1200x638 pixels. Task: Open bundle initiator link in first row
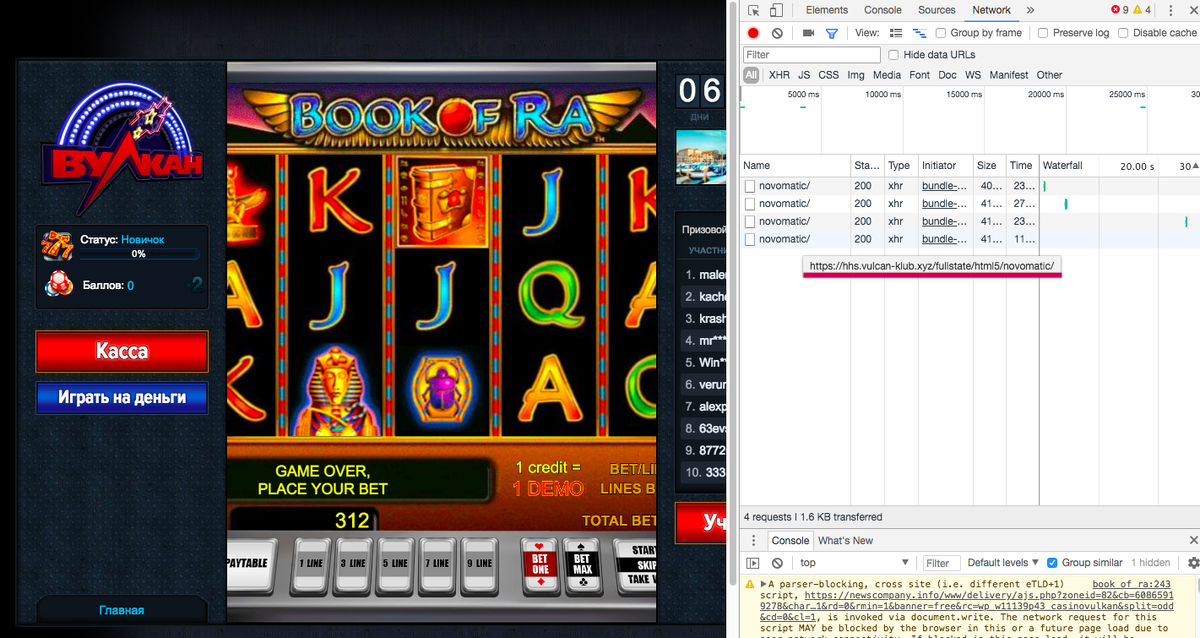(x=945, y=185)
